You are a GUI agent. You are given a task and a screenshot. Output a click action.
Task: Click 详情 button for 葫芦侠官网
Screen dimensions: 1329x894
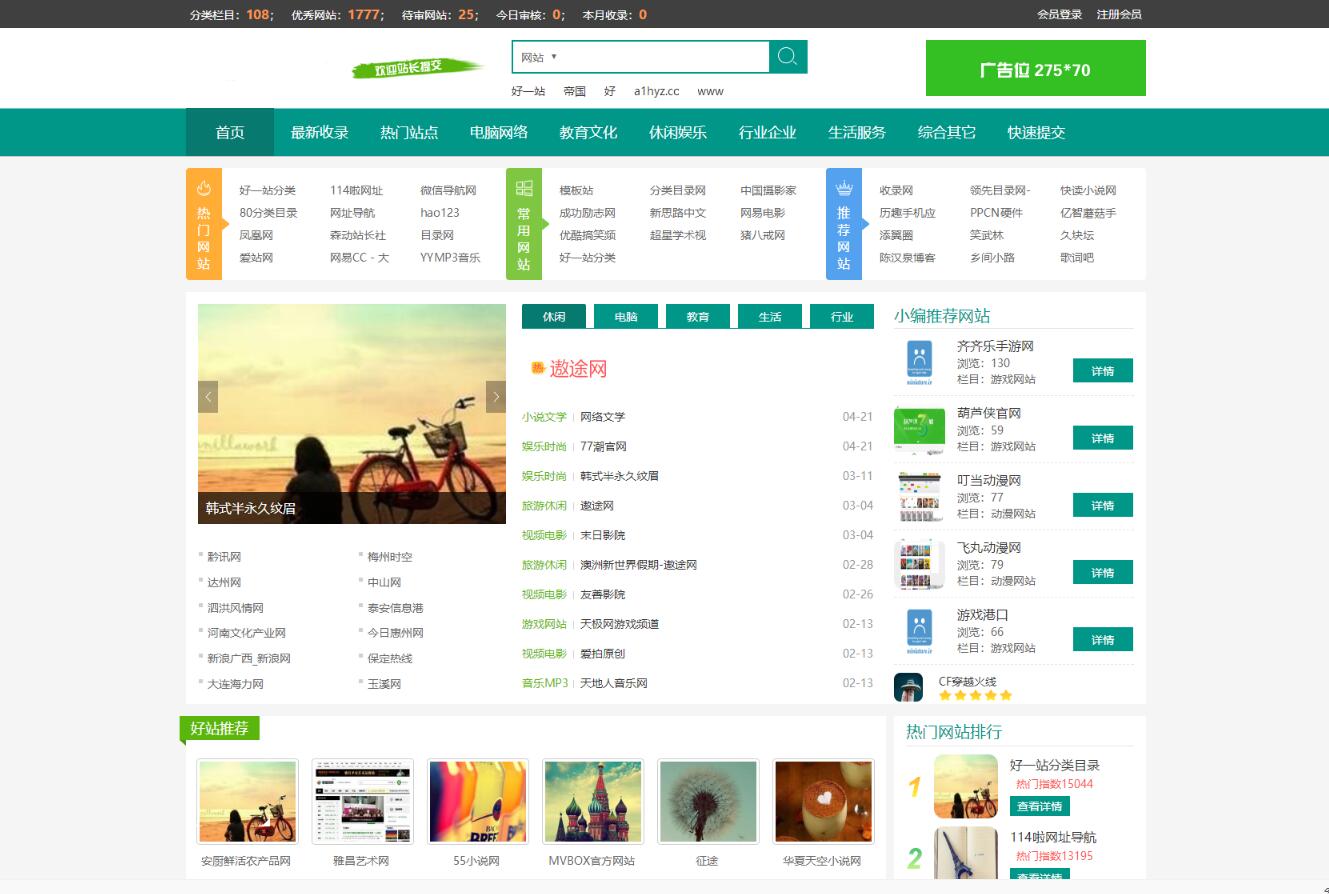[x=1102, y=438]
